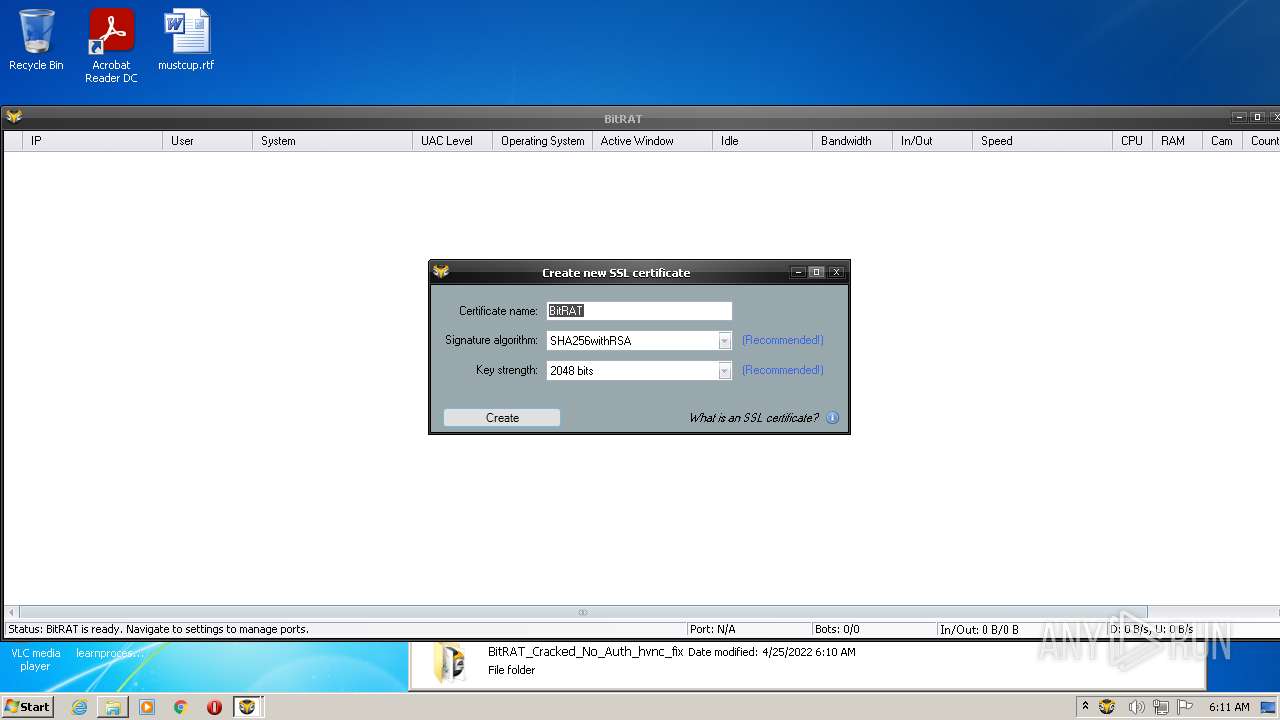
Task: Click the blue info icon beside the SSL question
Action: coord(832,418)
